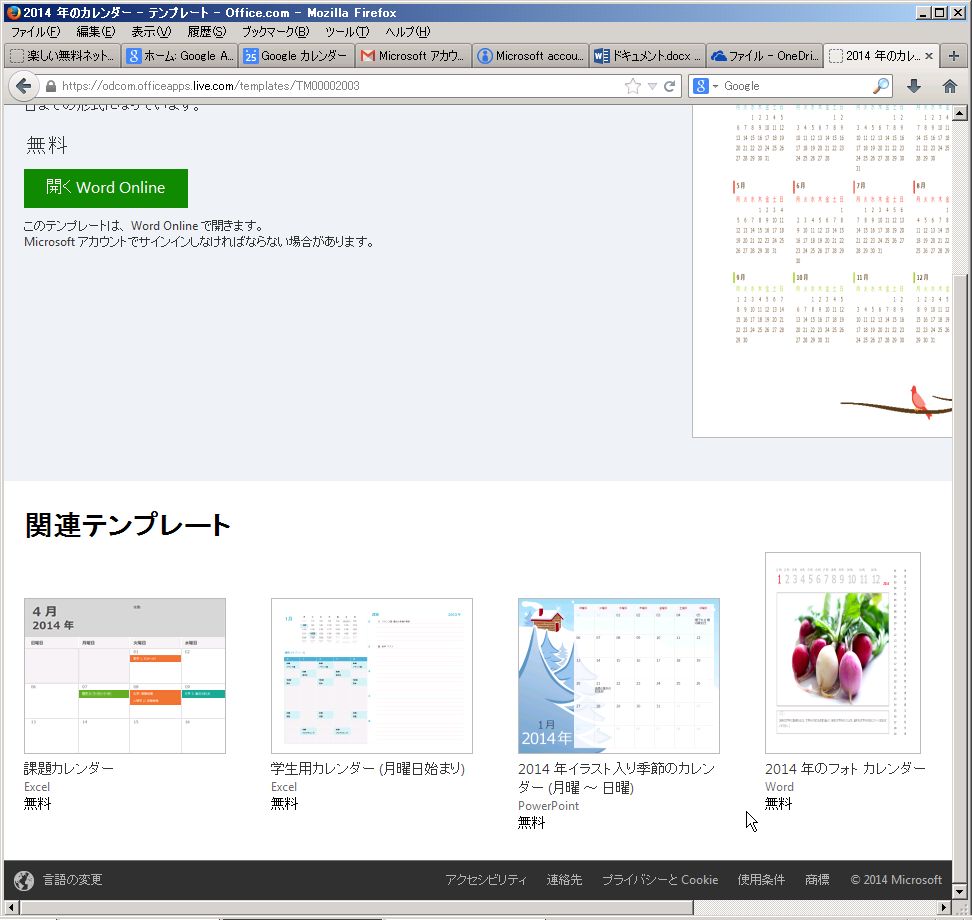Click the globe language icon in footer

pyautogui.click(x=24, y=880)
